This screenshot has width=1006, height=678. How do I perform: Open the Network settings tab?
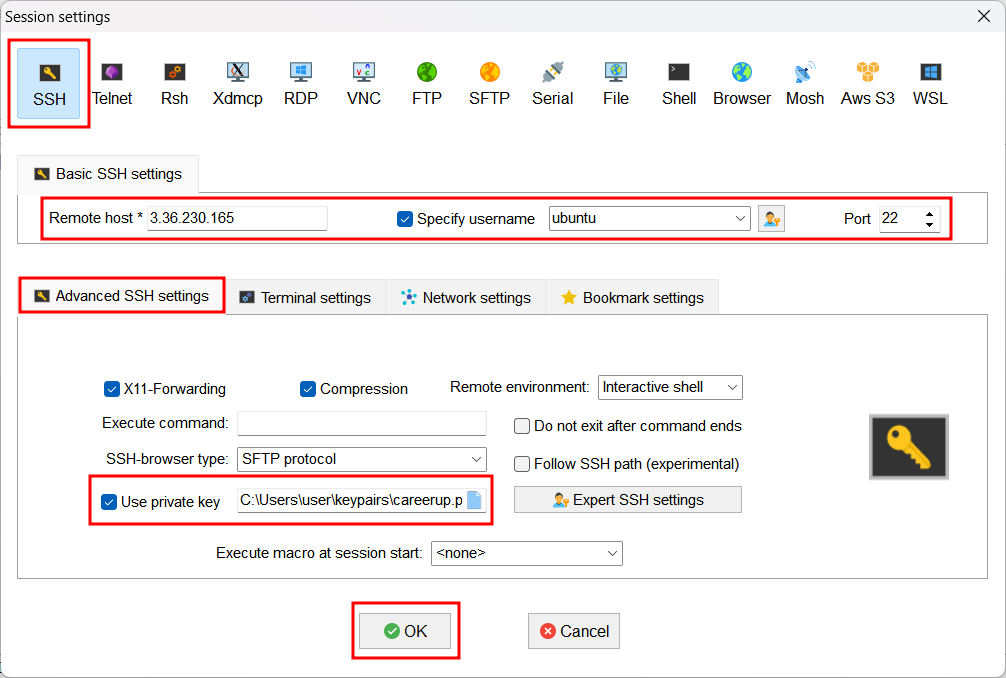click(466, 298)
